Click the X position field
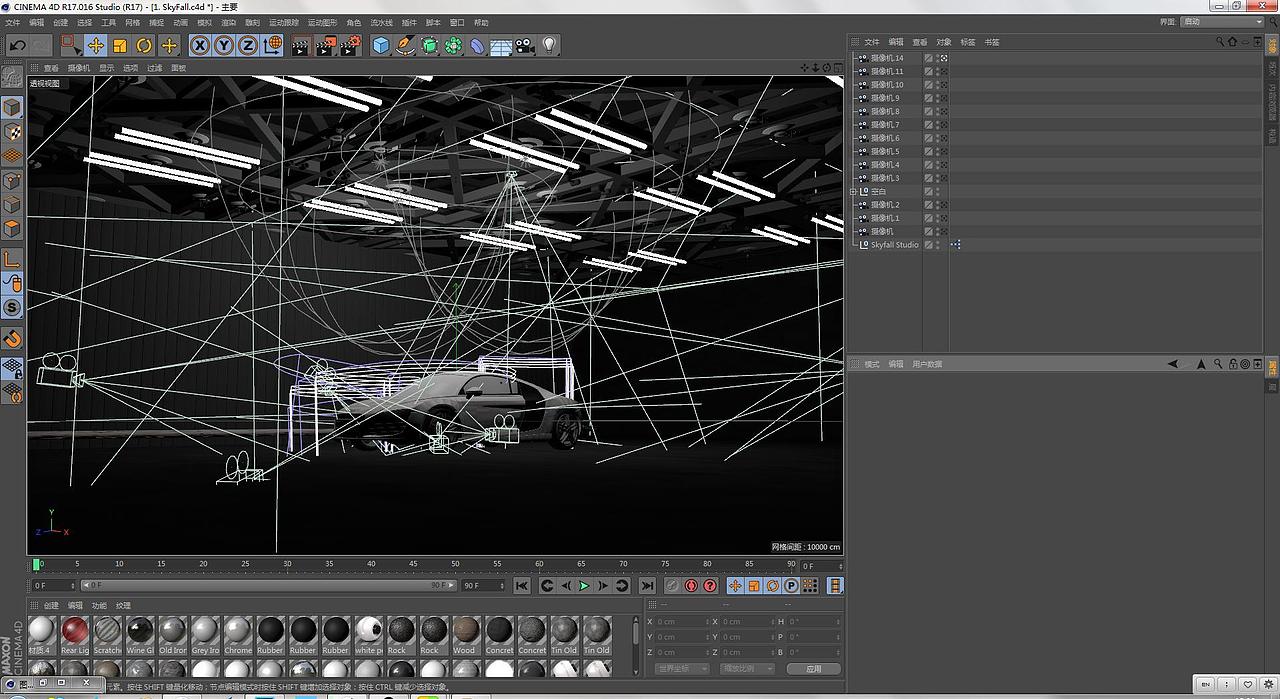 coord(681,622)
